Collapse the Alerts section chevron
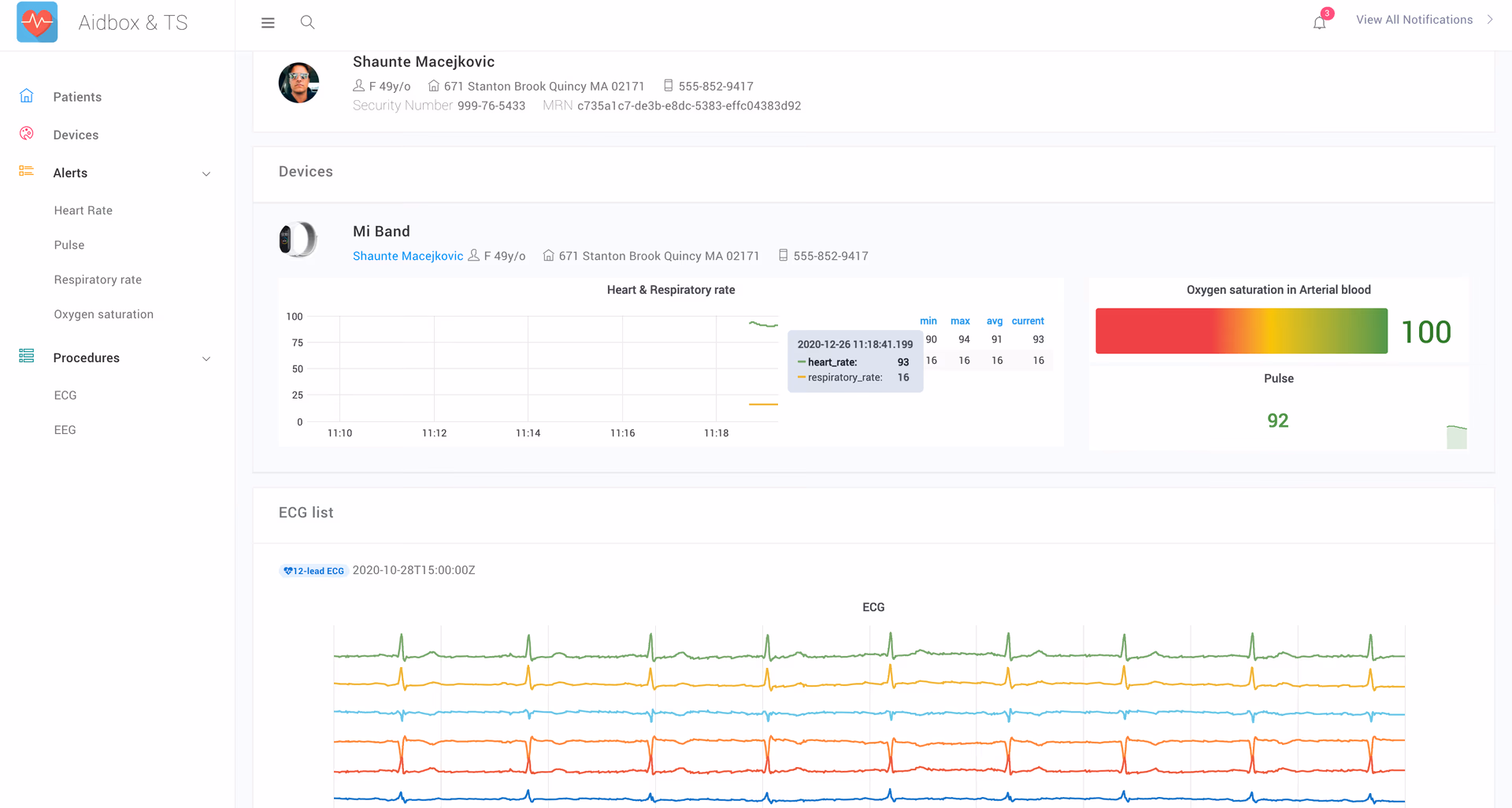 point(206,173)
